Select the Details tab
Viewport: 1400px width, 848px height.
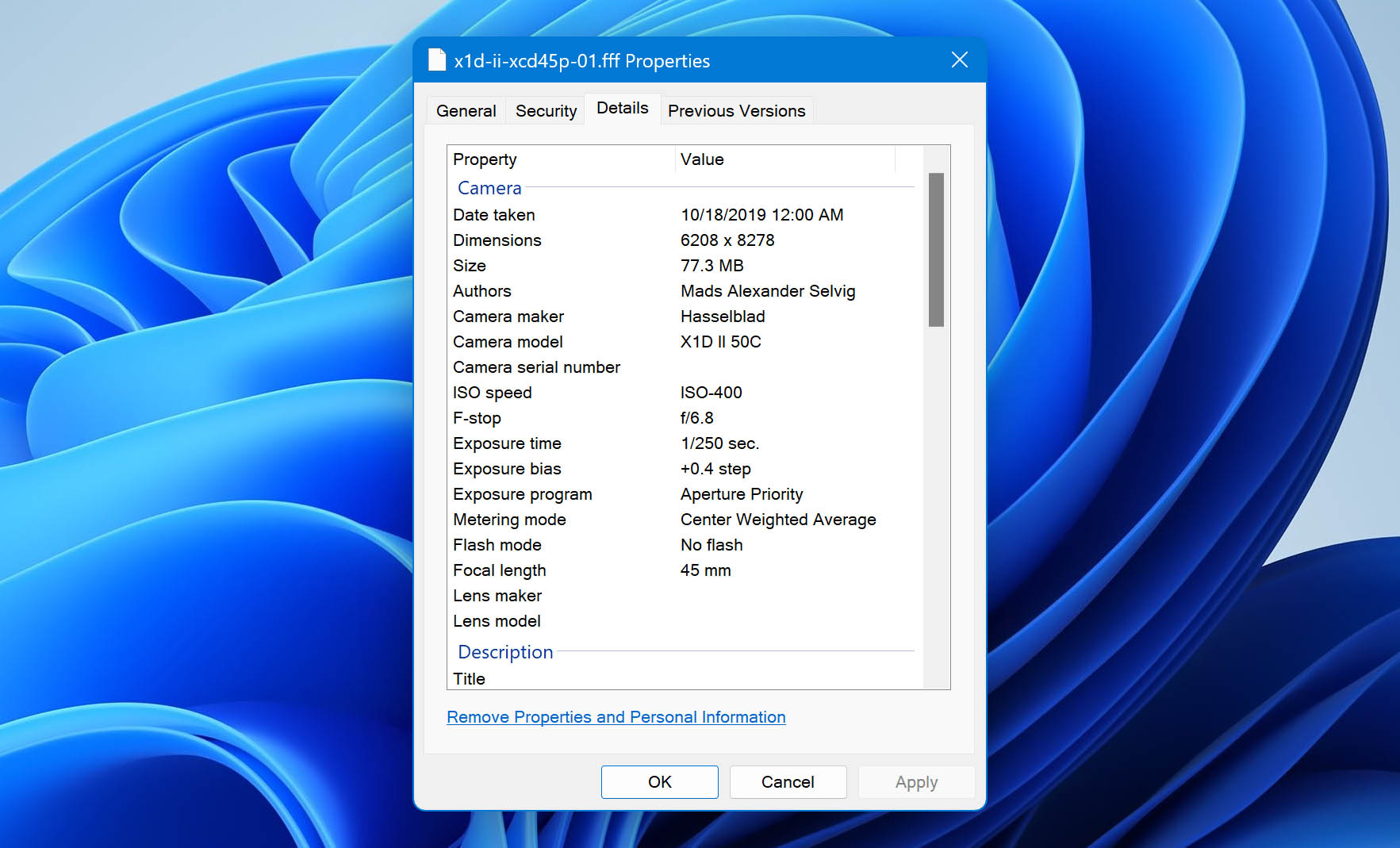pyautogui.click(x=623, y=109)
